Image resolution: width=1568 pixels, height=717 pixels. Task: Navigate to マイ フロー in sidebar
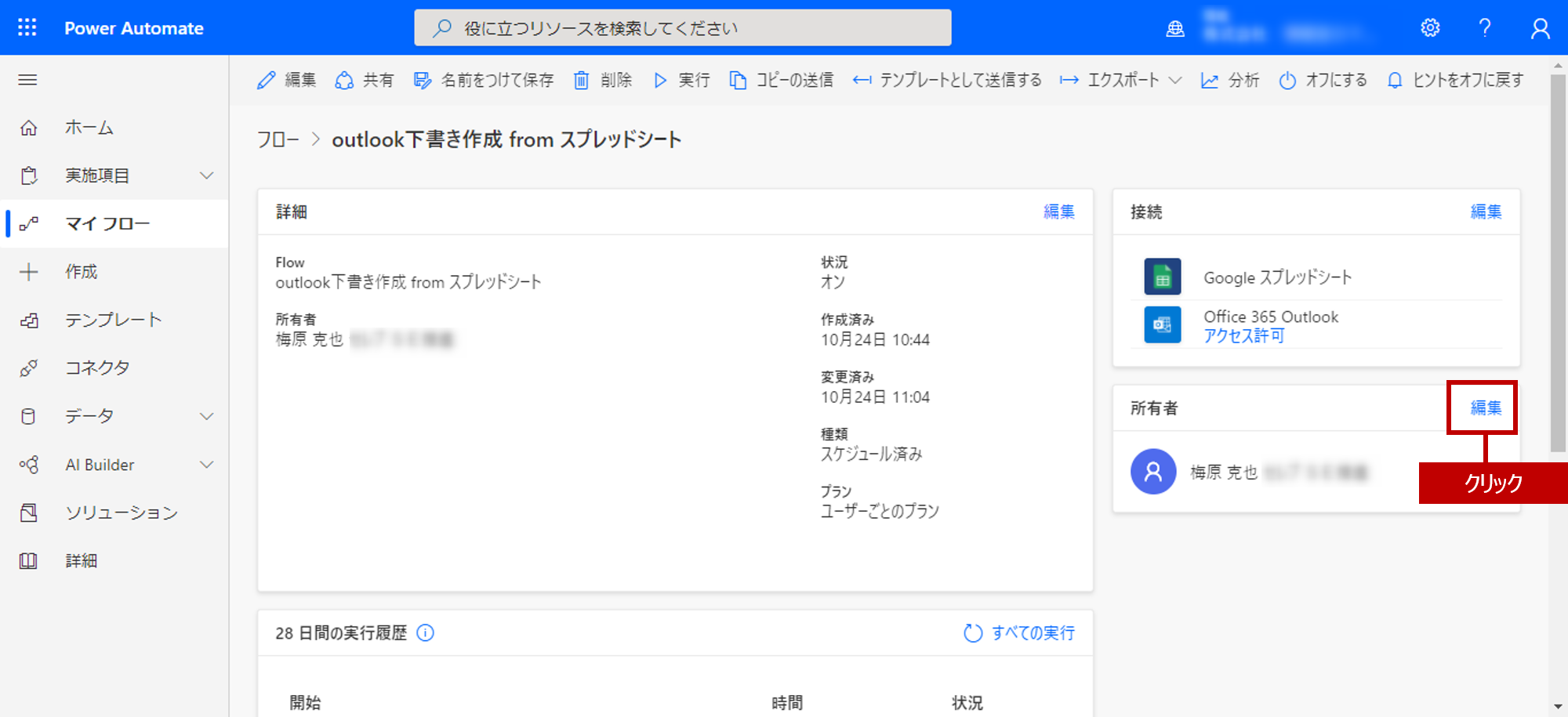(x=107, y=223)
